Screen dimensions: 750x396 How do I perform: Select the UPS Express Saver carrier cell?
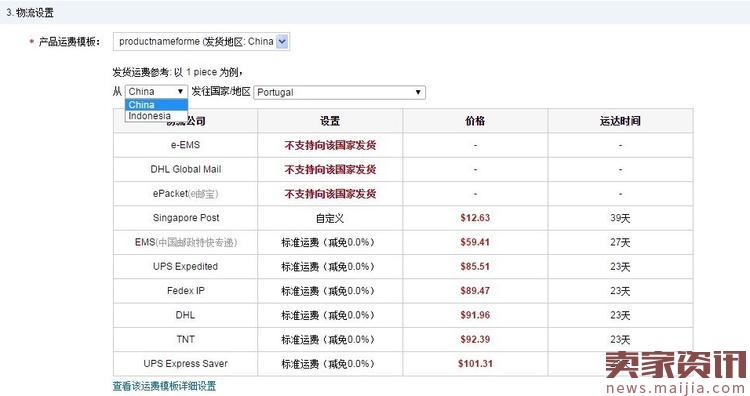coord(186,364)
